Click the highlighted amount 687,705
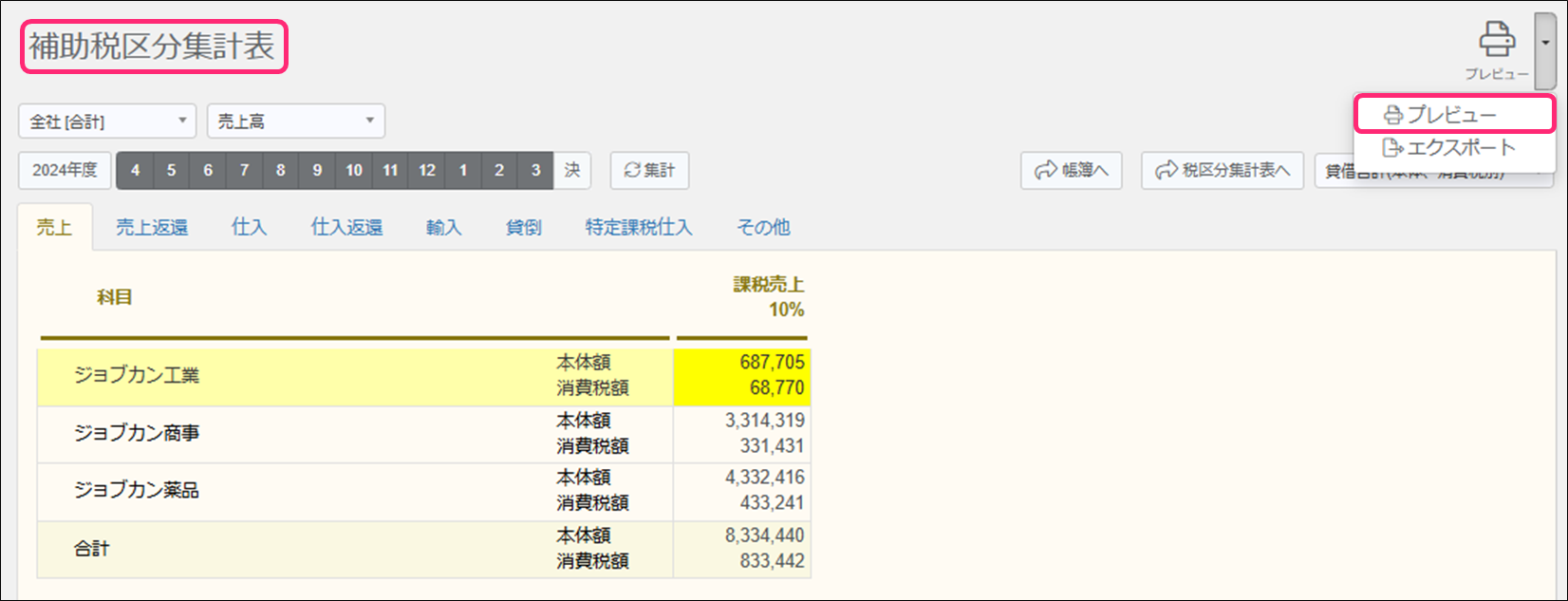 [x=772, y=362]
